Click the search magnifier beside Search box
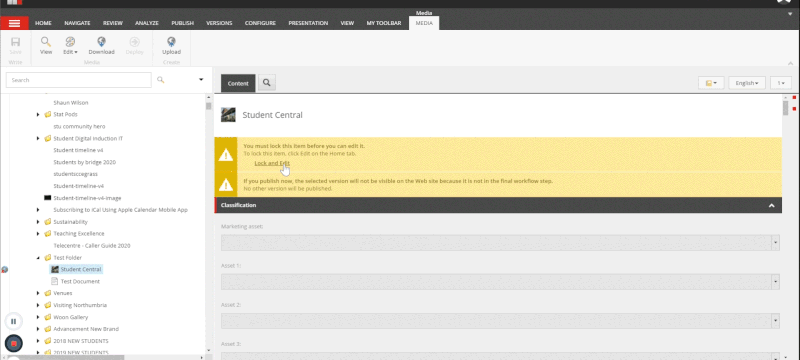Viewport: 800px width, 360px height. click(161, 80)
